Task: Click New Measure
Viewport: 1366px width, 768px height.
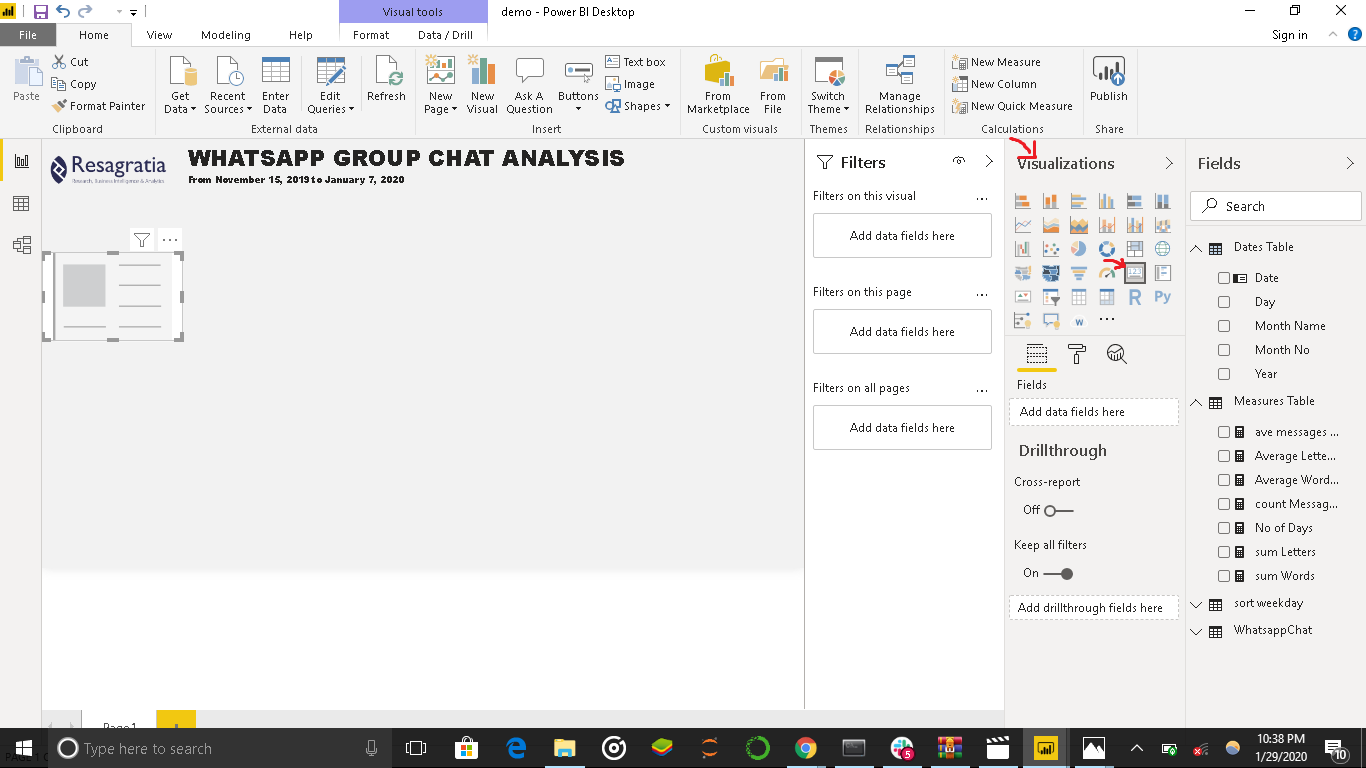Action: [x=997, y=62]
